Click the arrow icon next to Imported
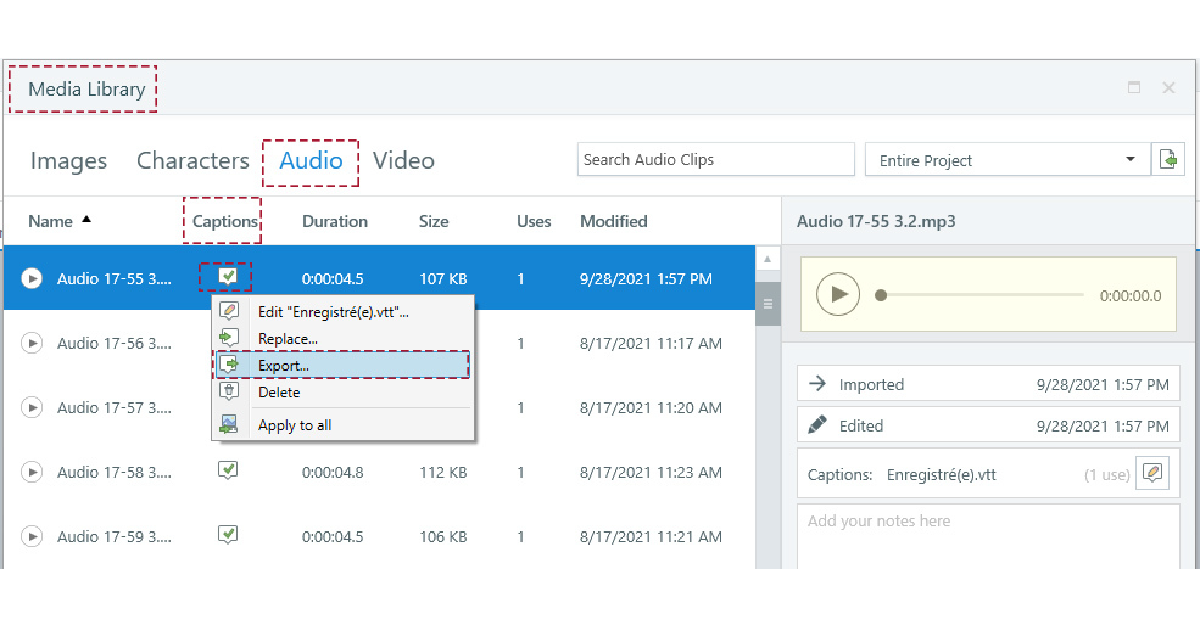Screen dimensions: 1200x627 (x=817, y=384)
